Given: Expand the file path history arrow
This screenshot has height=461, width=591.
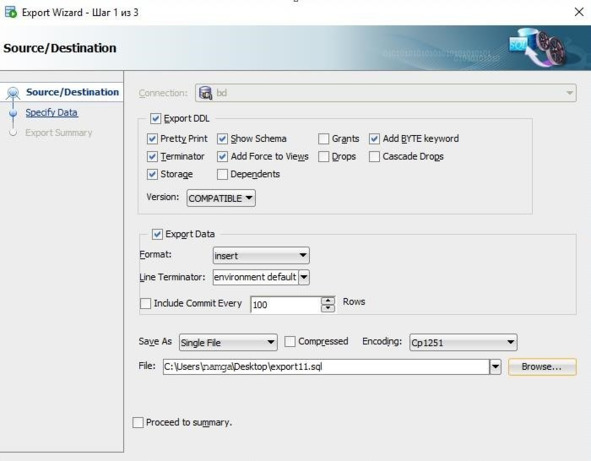Looking at the screenshot, I should pos(495,367).
